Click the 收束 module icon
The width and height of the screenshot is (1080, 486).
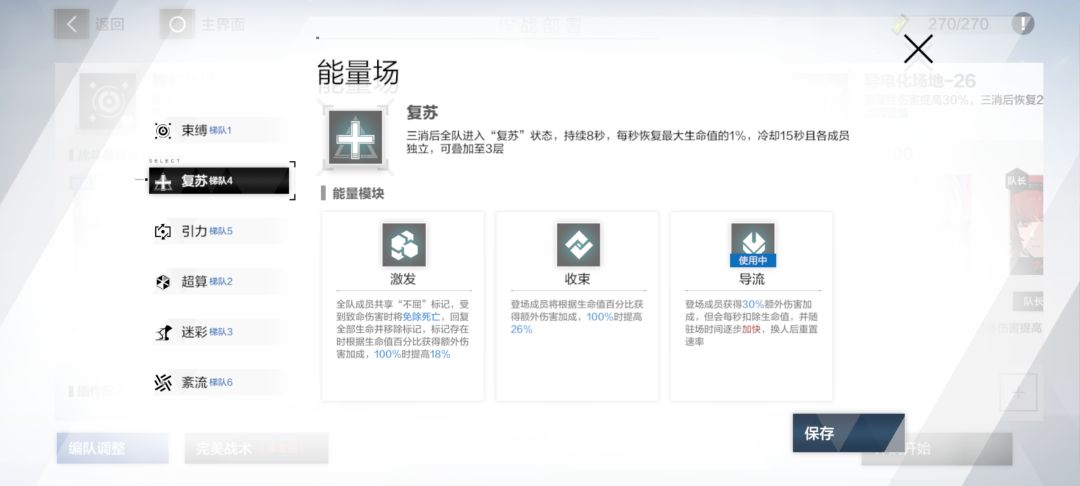pyautogui.click(x=578, y=244)
